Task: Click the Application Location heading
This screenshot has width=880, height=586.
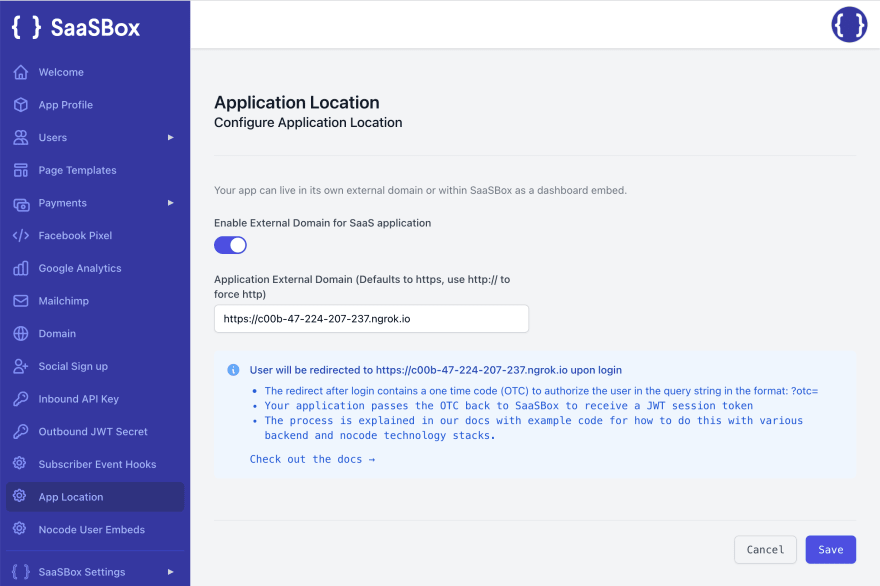Action: click(297, 102)
